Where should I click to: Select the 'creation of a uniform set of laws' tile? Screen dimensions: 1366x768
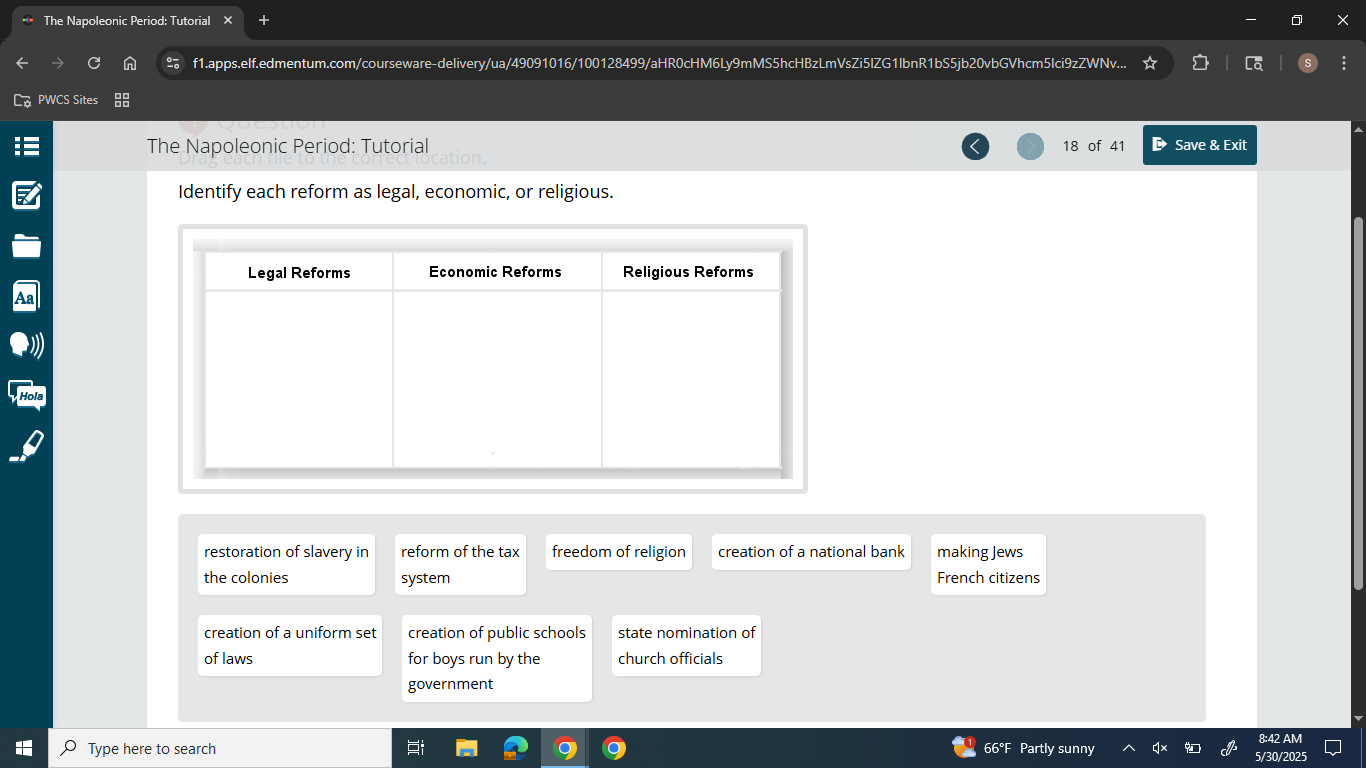(290, 646)
